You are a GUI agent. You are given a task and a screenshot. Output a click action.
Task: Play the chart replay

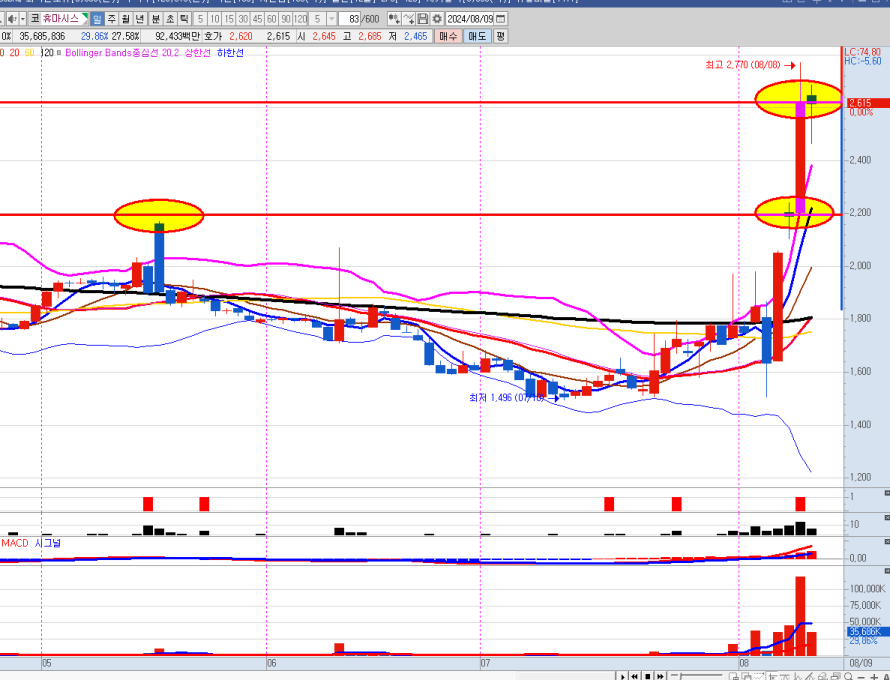pyautogui.click(x=623, y=676)
